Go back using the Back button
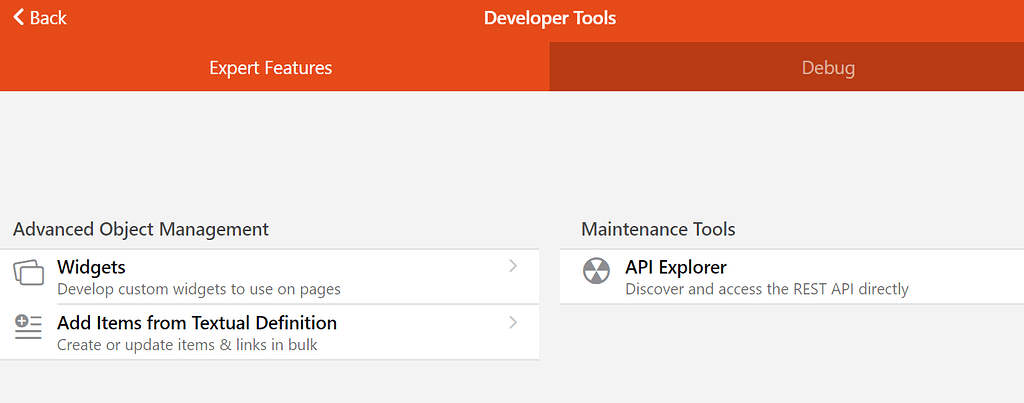The width and height of the screenshot is (1024, 403). [x=40, y=18]
